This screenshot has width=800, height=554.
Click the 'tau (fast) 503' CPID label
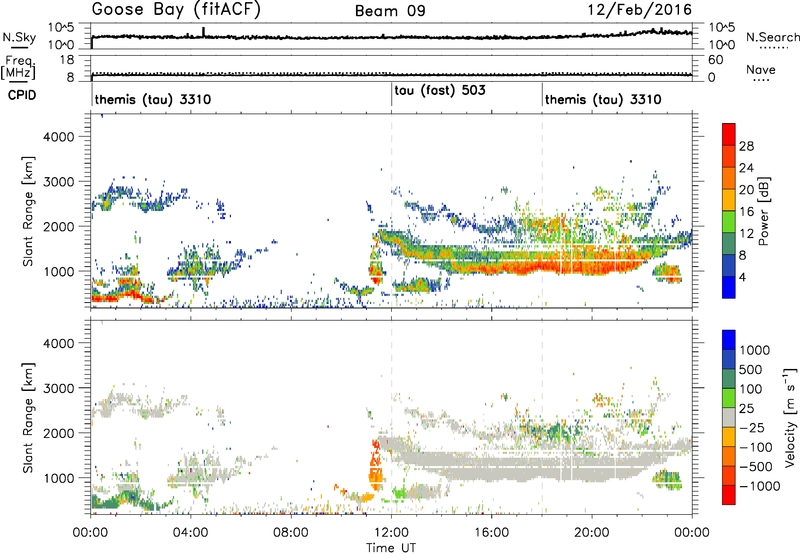coord(440,90)
